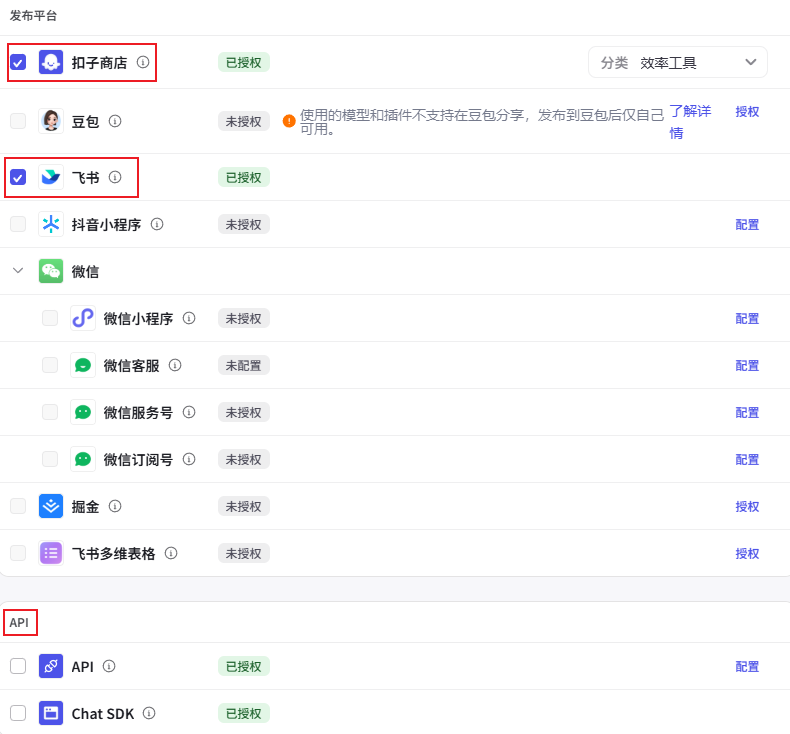Click the 抖音小程序 icon

pyautogui.click(x=51, y=224)
